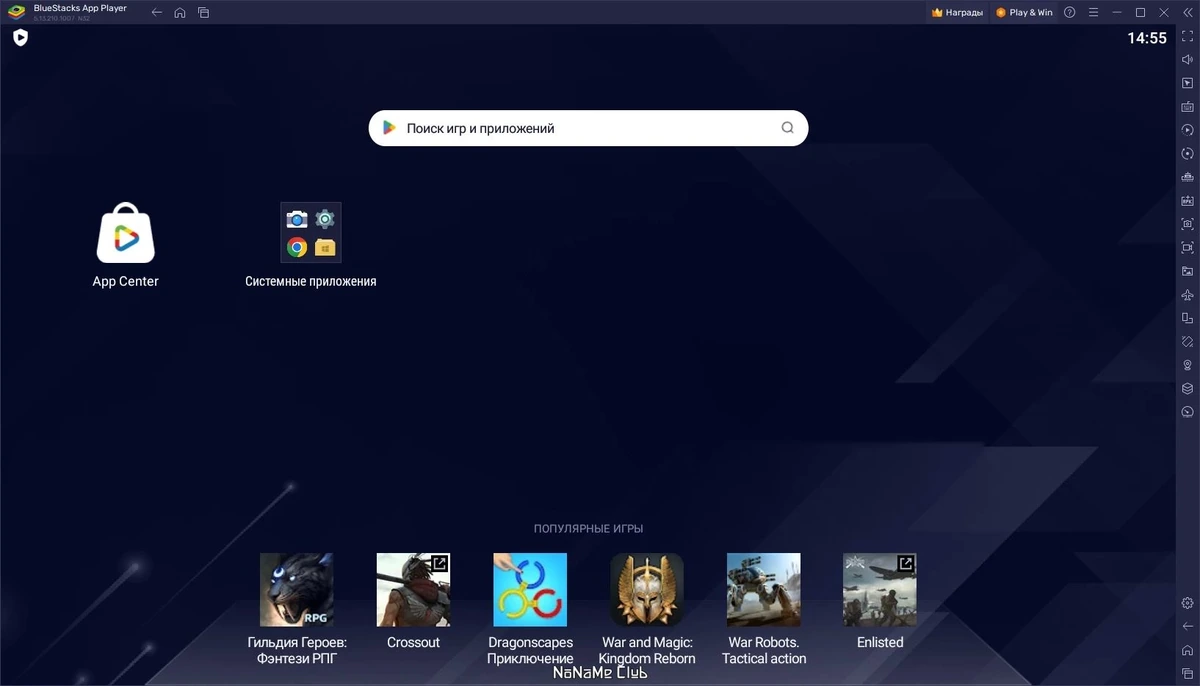This screenshot has height=686, width=1200.
Task: Click the back arrow in the sidebar
Action: pyautogui.click(x=1188, y=627)
